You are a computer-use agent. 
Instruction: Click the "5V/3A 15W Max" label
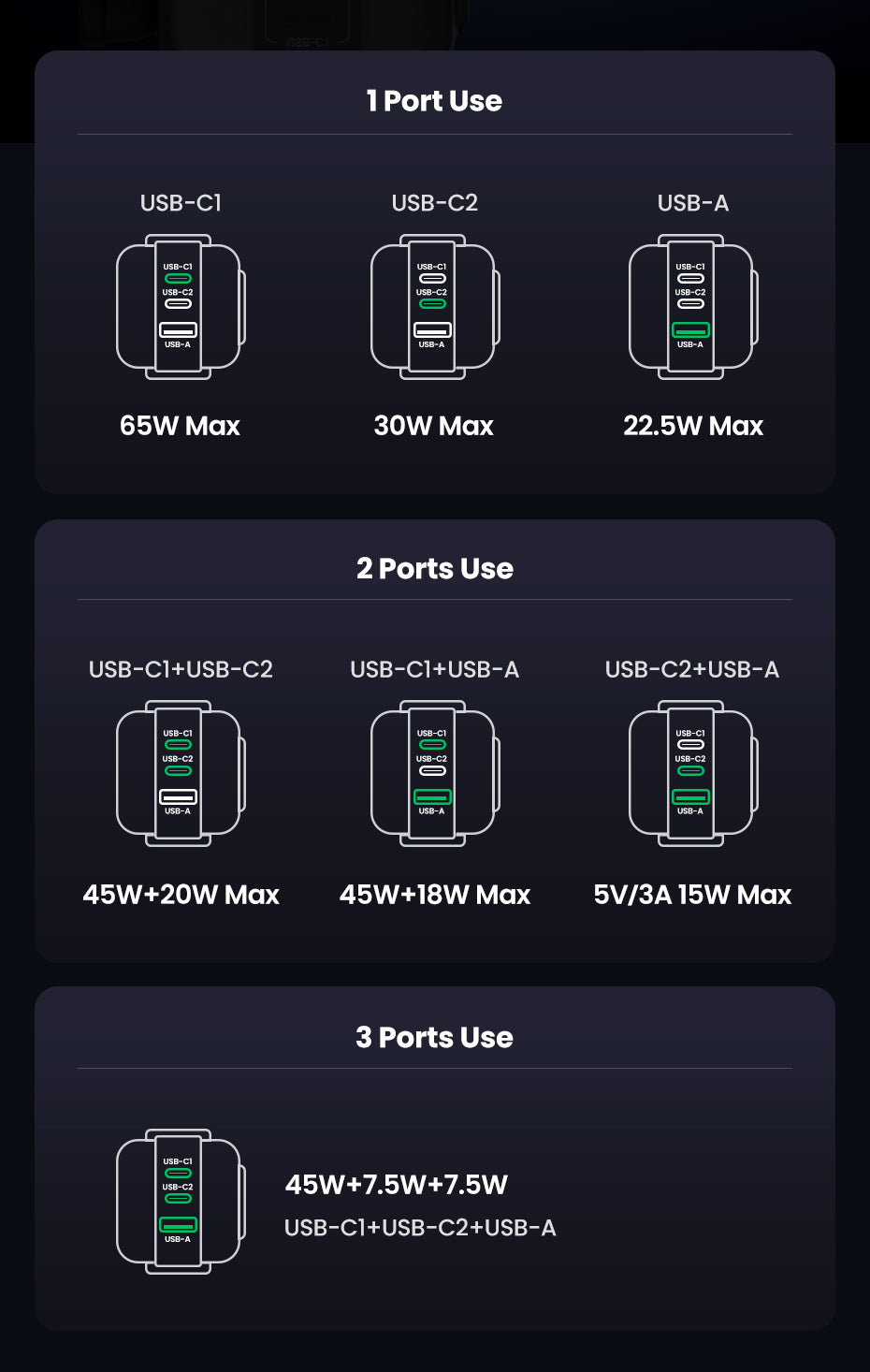tap(692, 895)
